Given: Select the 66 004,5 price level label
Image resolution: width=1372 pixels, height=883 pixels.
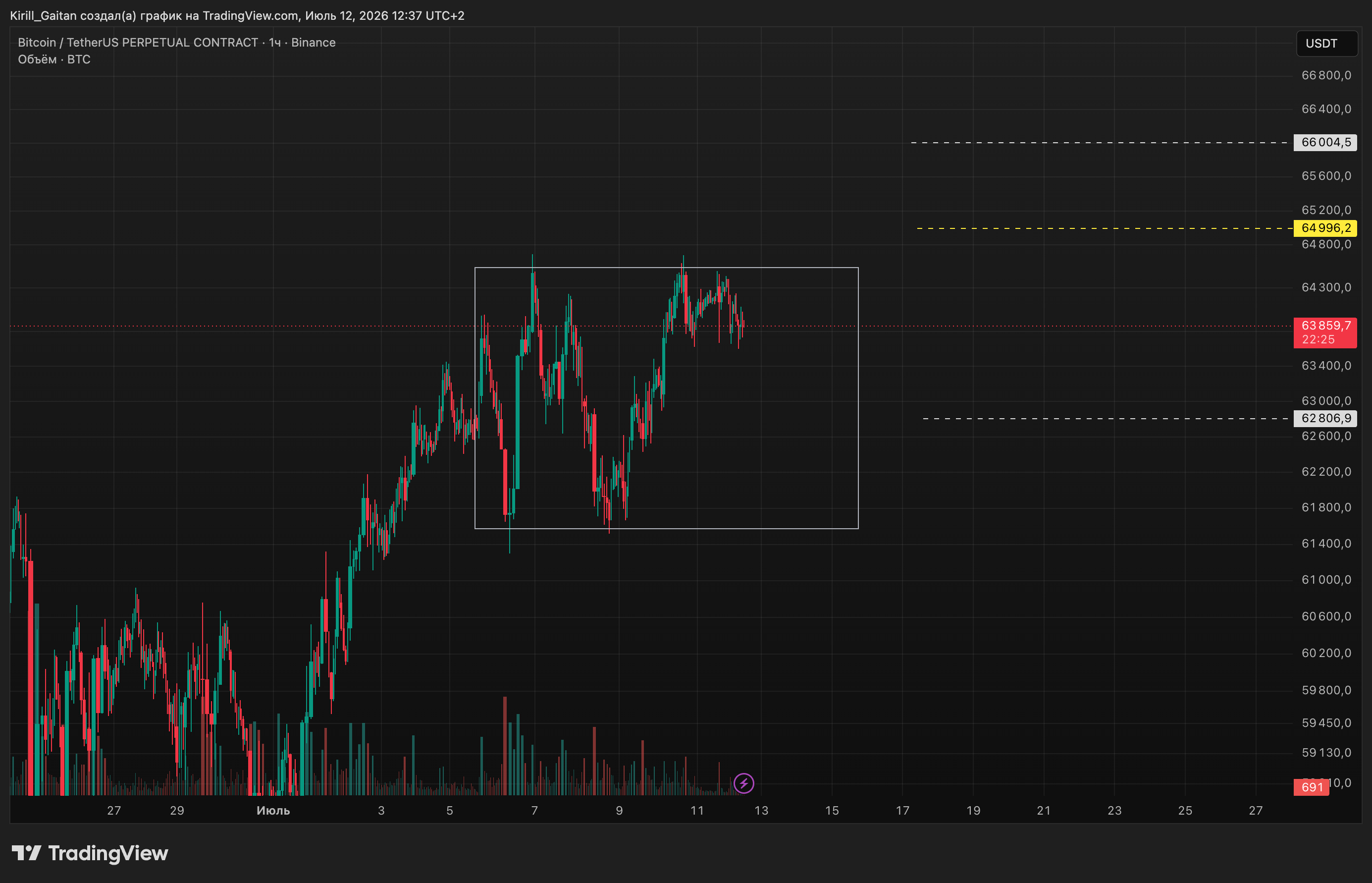Looking at the screenshot, I should 1325,142.
